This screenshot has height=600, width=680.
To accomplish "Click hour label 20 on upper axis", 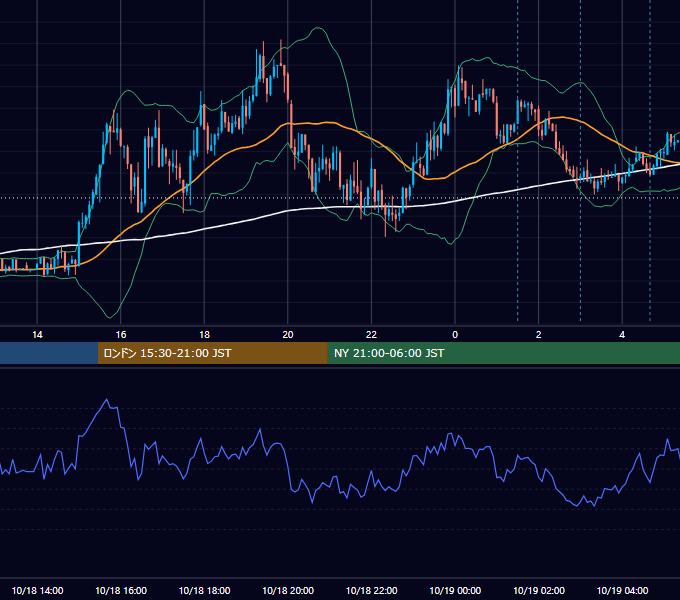I will 288,335.
